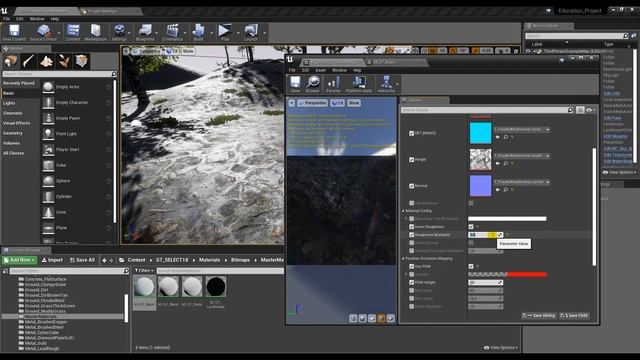Open Help menu in material editor
The height and width of the screenshot is (360, 640).
click(x=357, y=70)
